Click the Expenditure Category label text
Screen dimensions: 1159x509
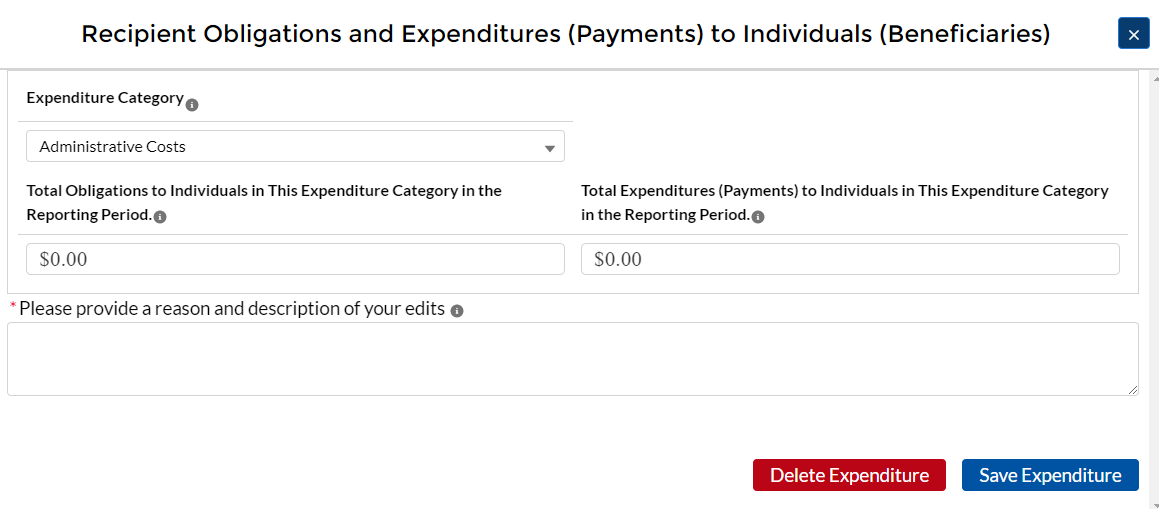[x=105, y=98]
